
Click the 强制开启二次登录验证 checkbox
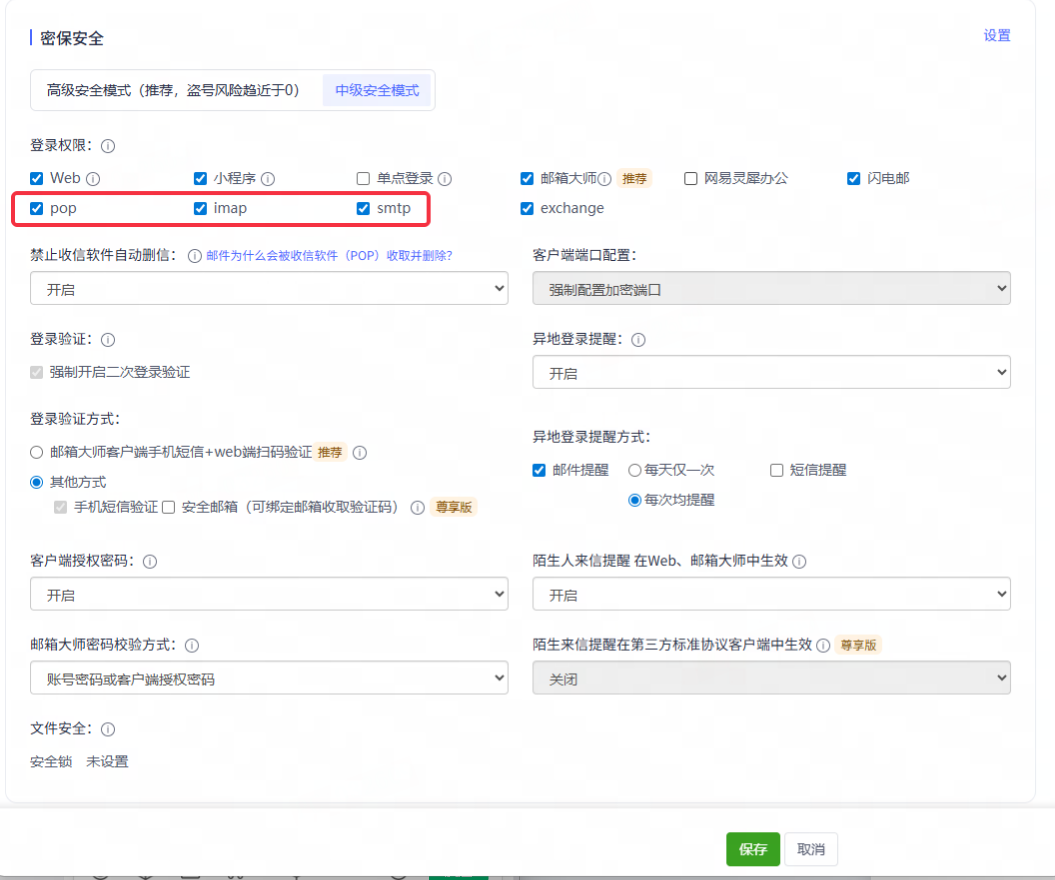pyautogui.click(x=36, y=373)
